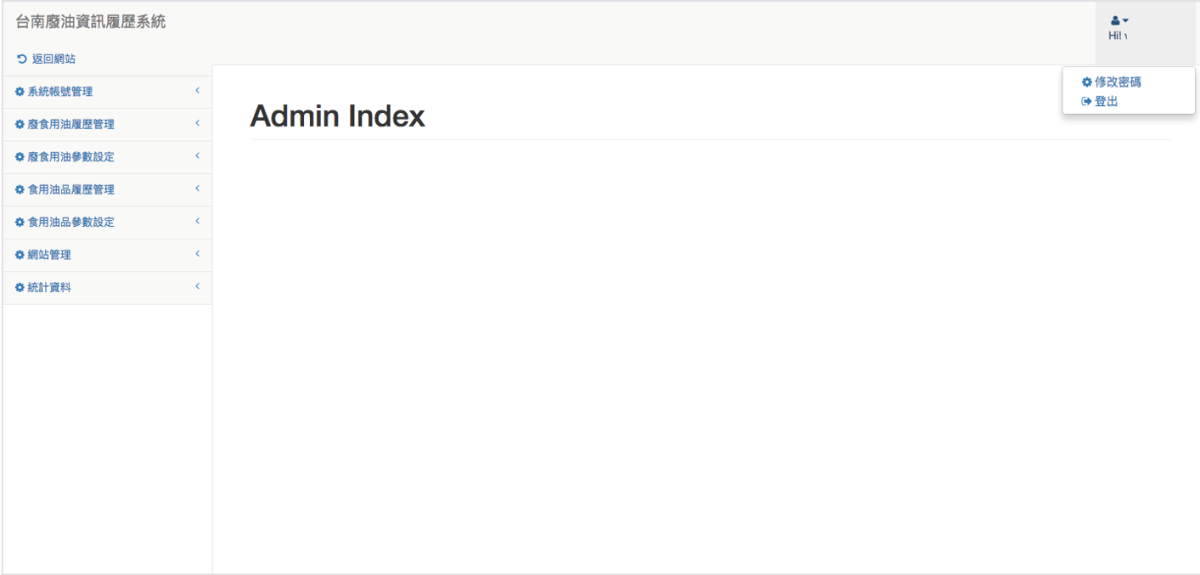Expand the 系統帳號管理 chevron arrow

coord(198,91)
